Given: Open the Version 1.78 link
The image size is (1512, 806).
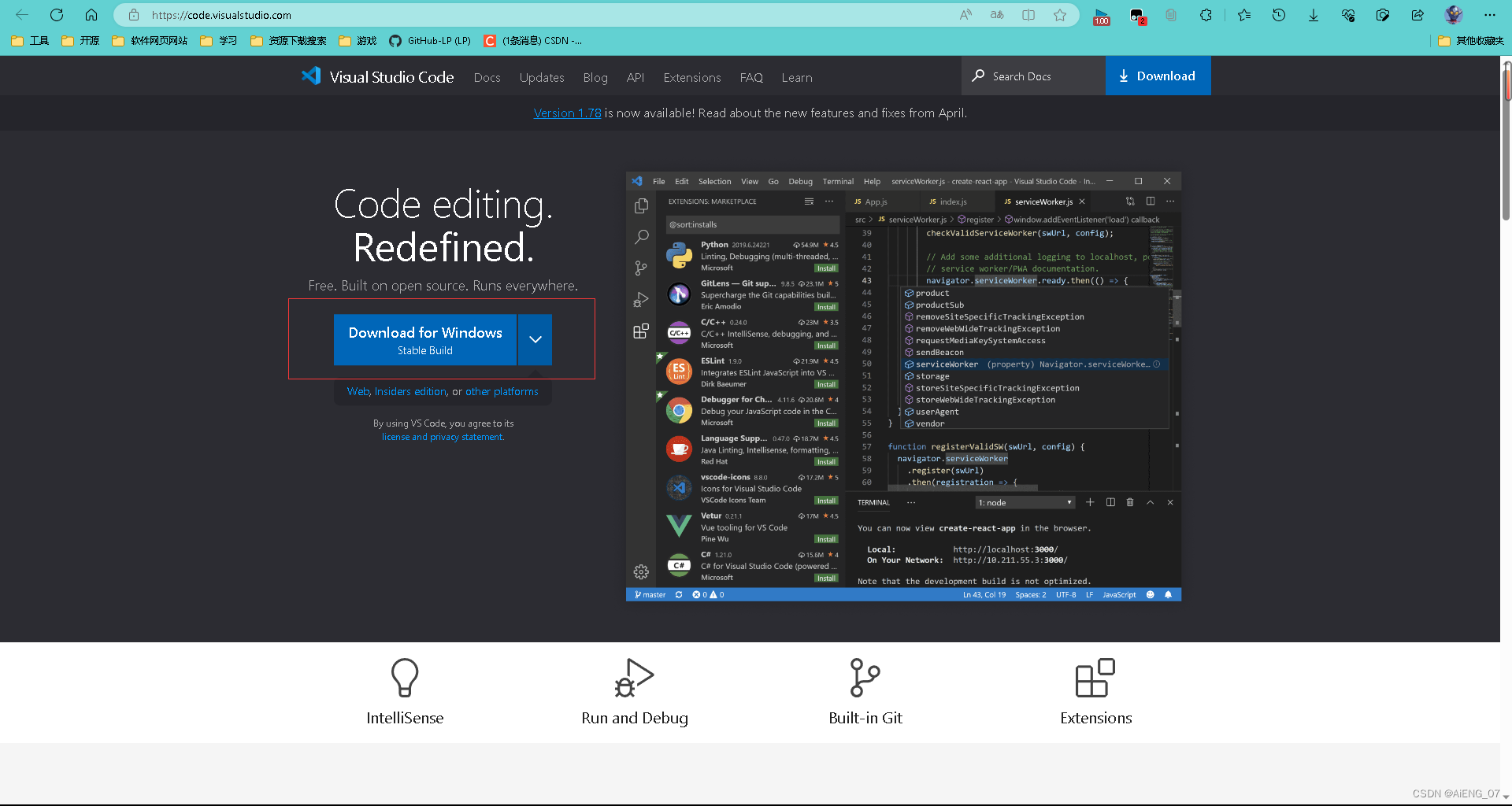Looking at the screenshot, I should point(567,113).
